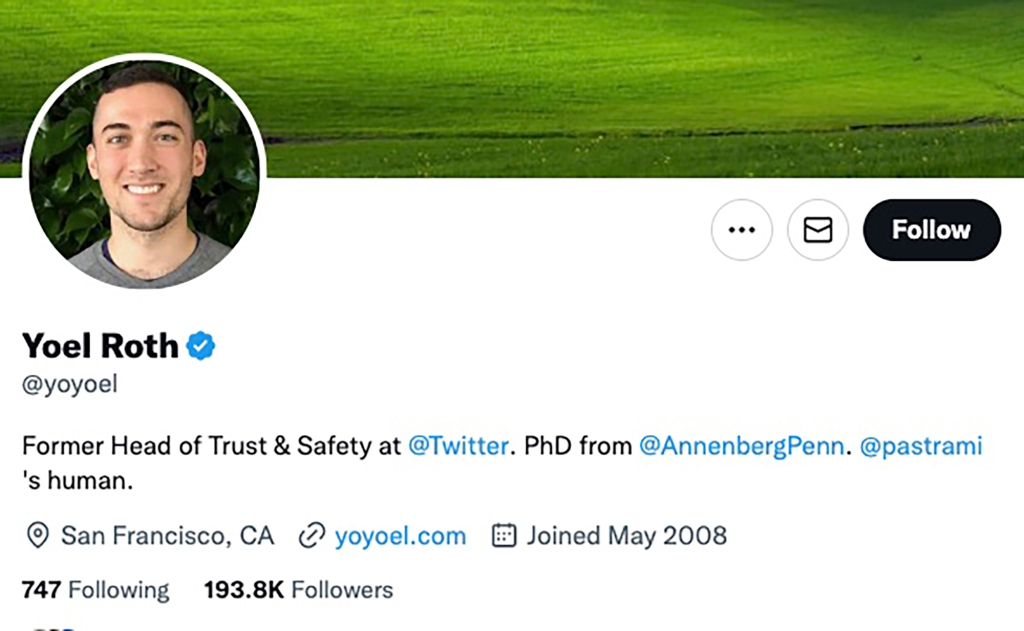Open the @pastrami mention in bio

point(921,446)
